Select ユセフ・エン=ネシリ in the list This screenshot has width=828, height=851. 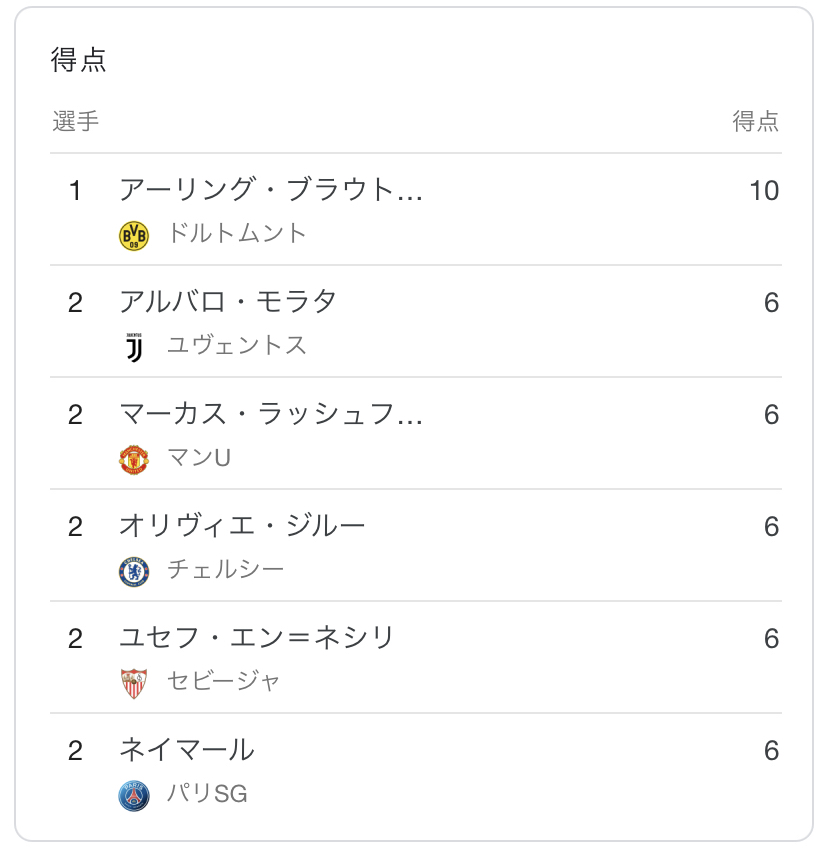pyautogui.click(x=257, y=638)
